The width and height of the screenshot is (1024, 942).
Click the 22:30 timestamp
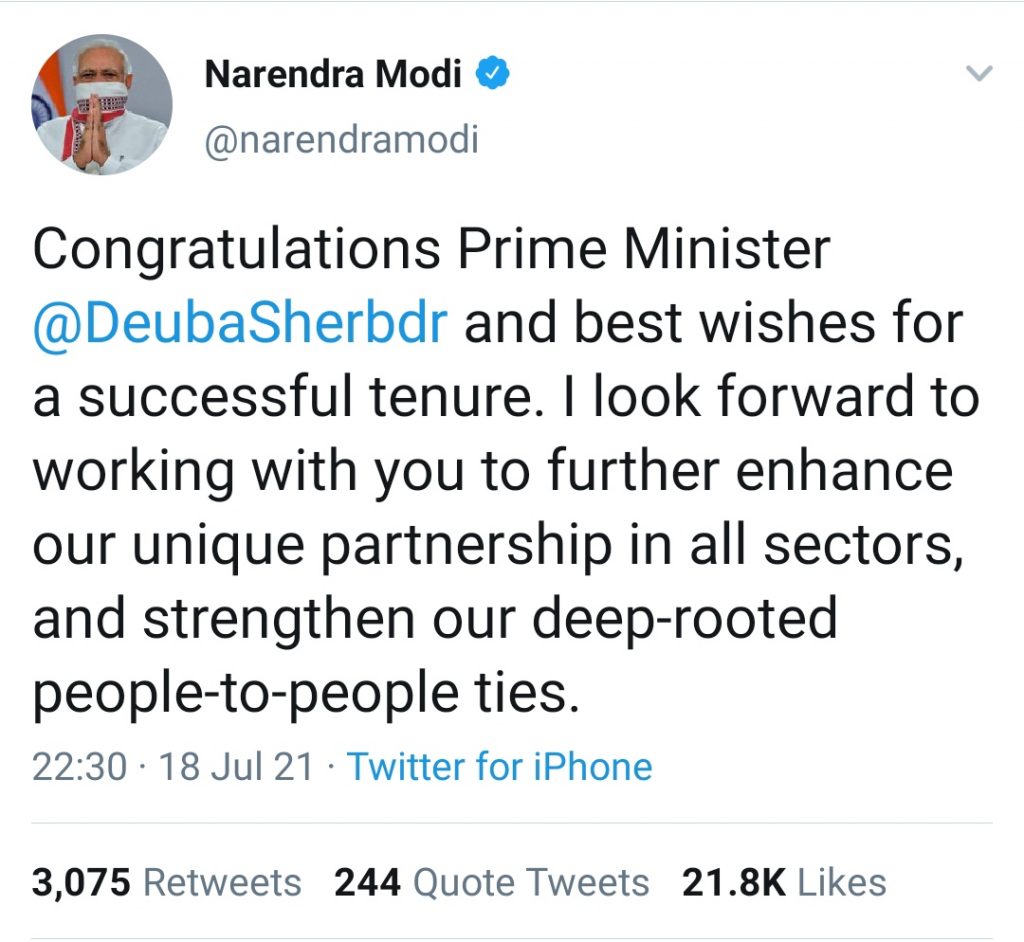coord(79,766)
